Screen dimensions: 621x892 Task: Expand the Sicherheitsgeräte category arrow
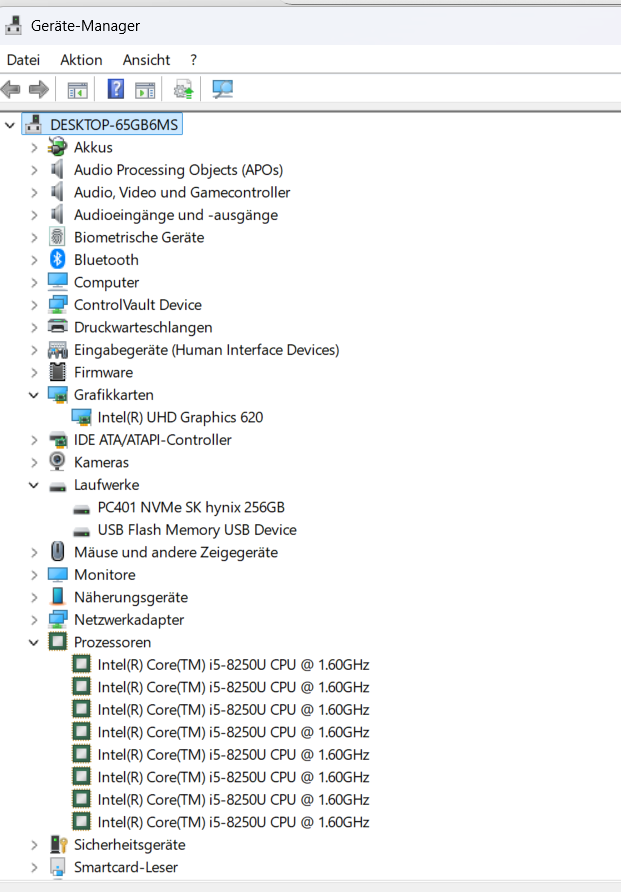point(34,845)
